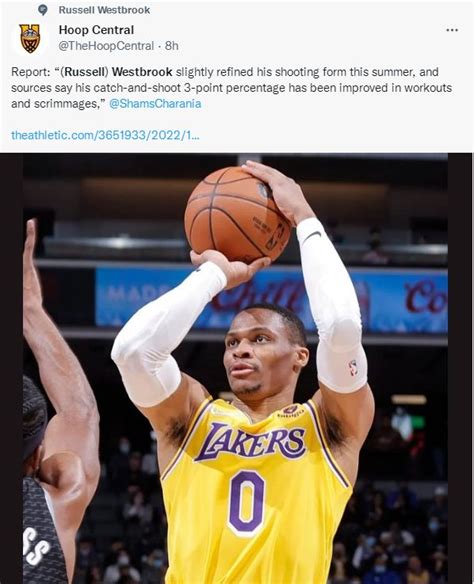Open the 8h timestamp of the tweet
This screenshot has height=584, width=474.
click(x=172, y=46)
